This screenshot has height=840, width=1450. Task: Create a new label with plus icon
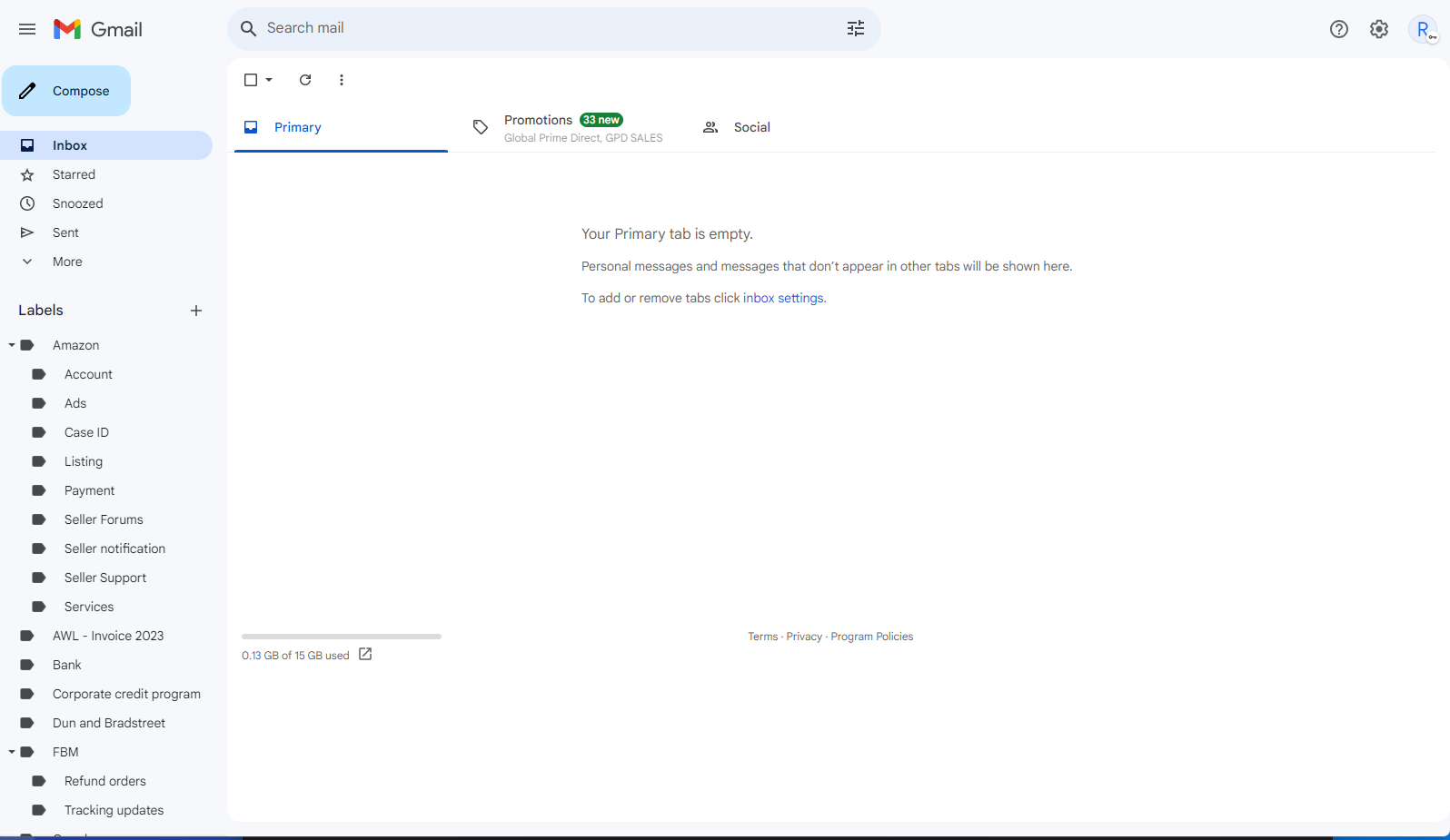[x=196, y=311]
